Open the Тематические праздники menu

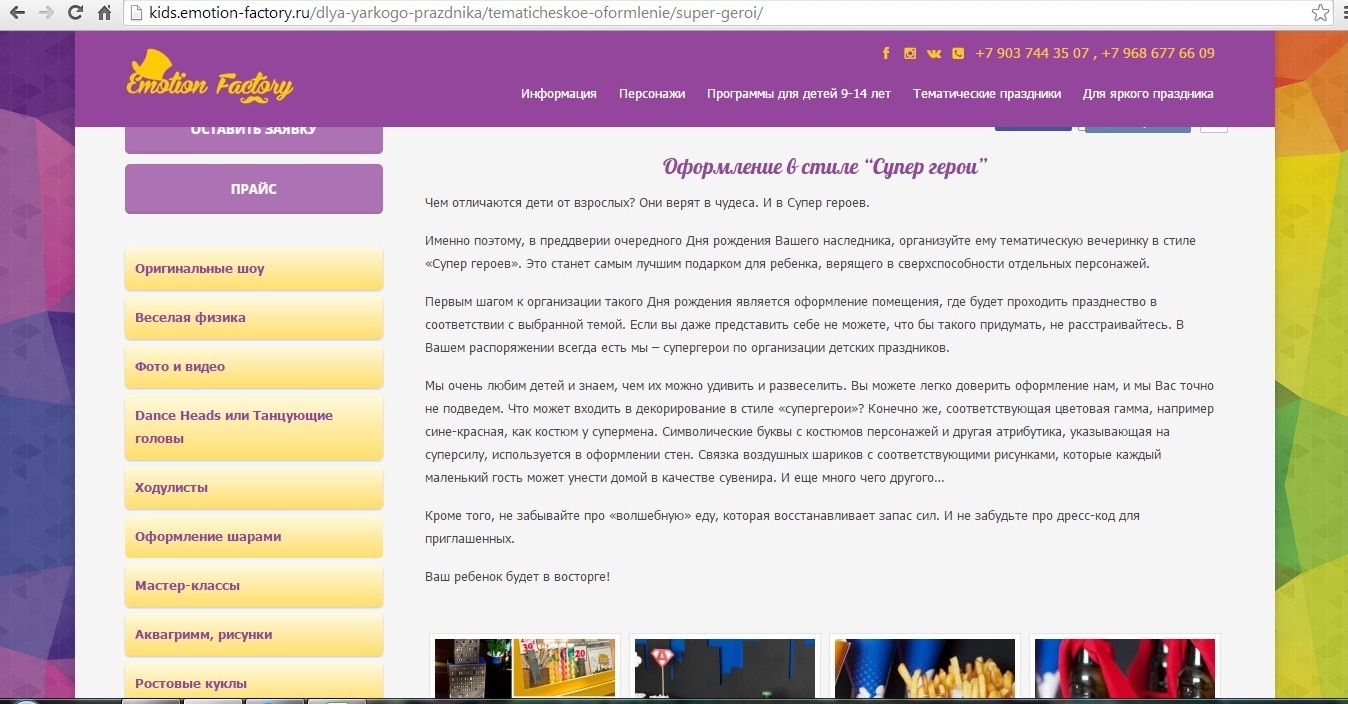[987, 94]
